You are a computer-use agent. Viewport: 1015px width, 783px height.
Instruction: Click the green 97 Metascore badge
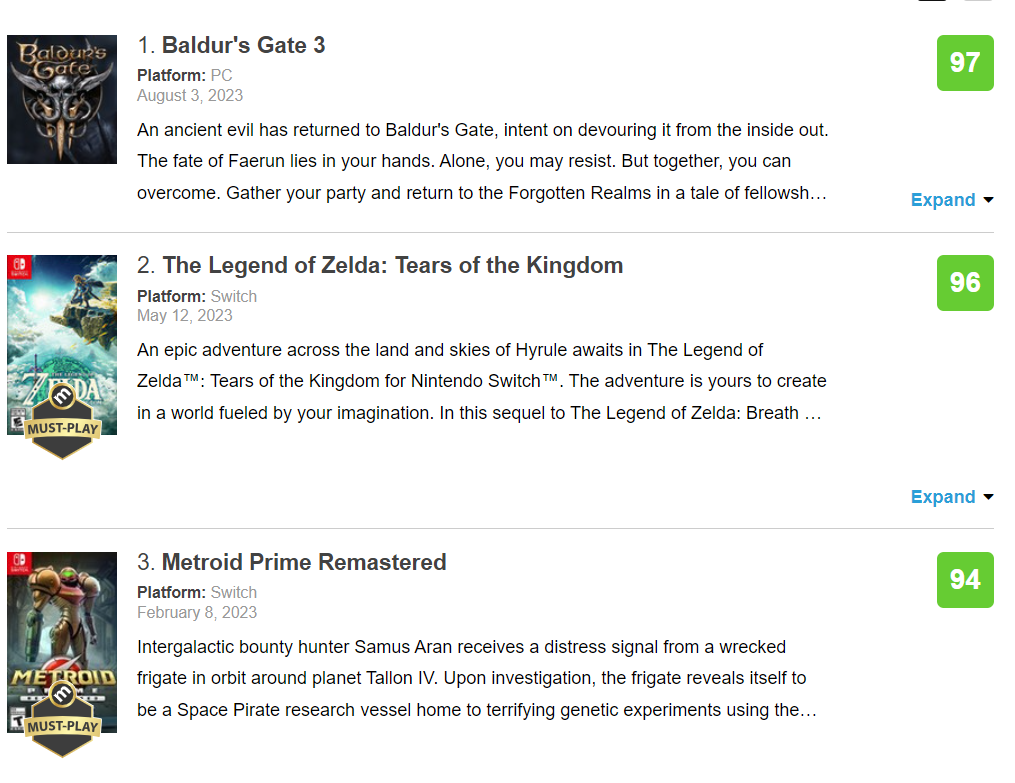(x=965, y=63)
